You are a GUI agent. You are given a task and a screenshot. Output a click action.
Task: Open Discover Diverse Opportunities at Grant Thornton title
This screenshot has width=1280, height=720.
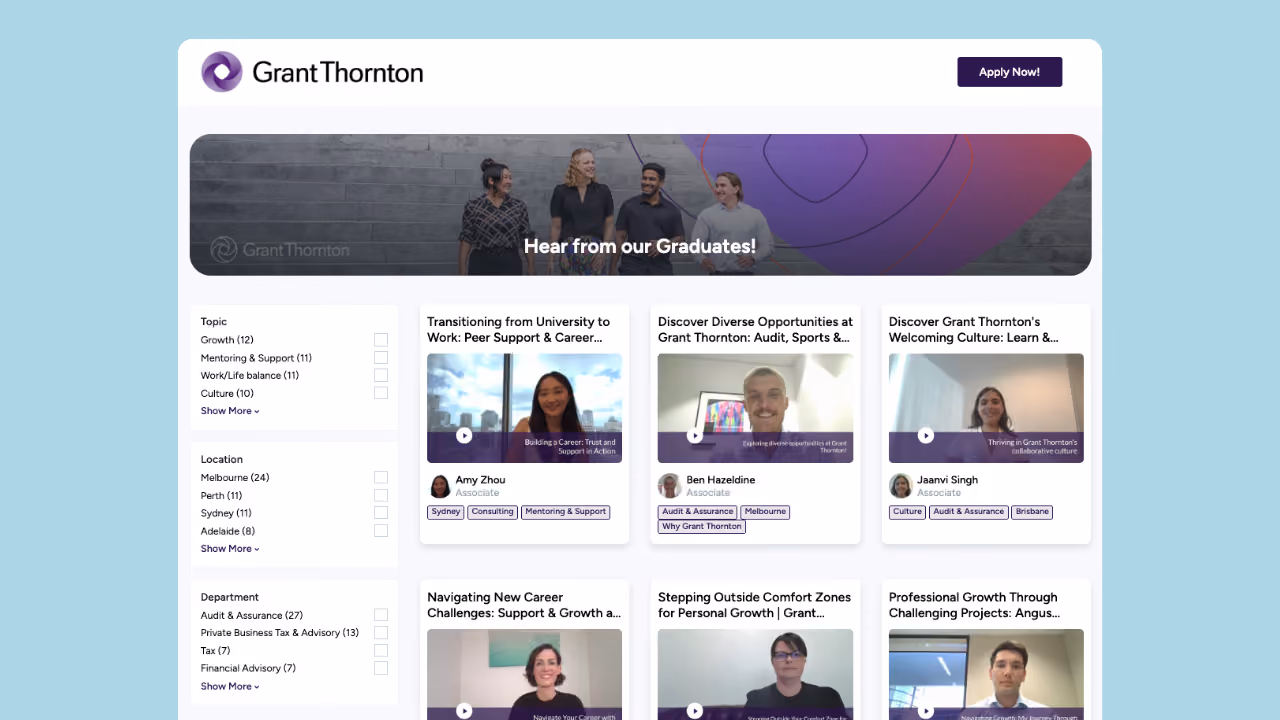755,330
